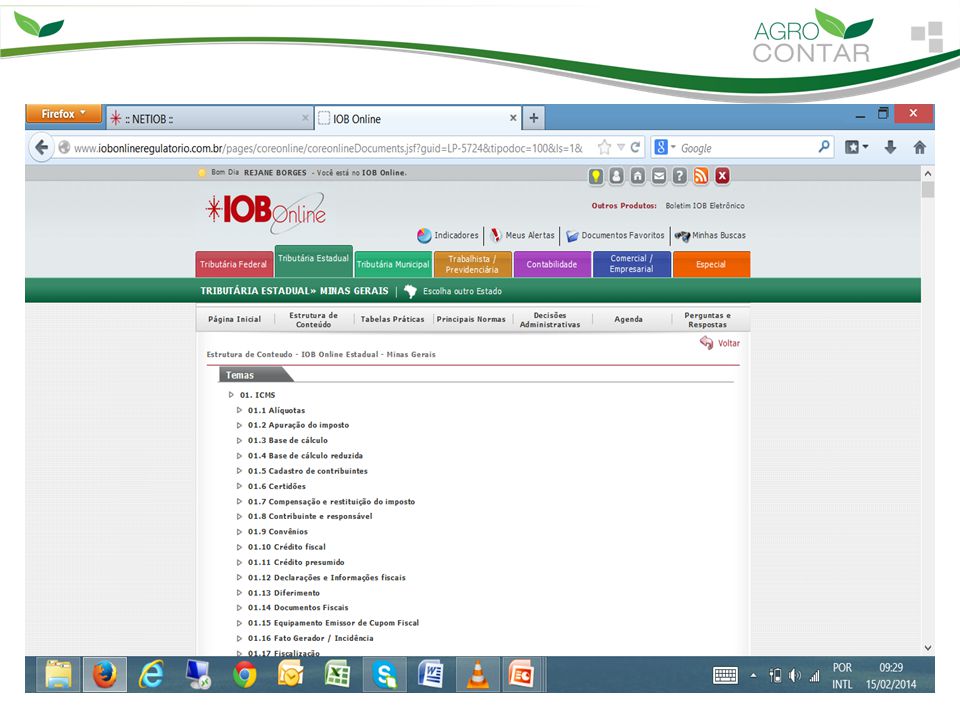Screen dimensions: 960x720
Task: Open Tabelas Práticas menu item
Action: tap(392, 319)
